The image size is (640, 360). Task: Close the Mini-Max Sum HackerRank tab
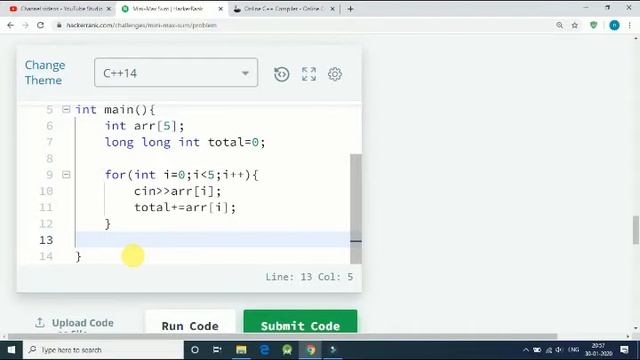point(220,9)
